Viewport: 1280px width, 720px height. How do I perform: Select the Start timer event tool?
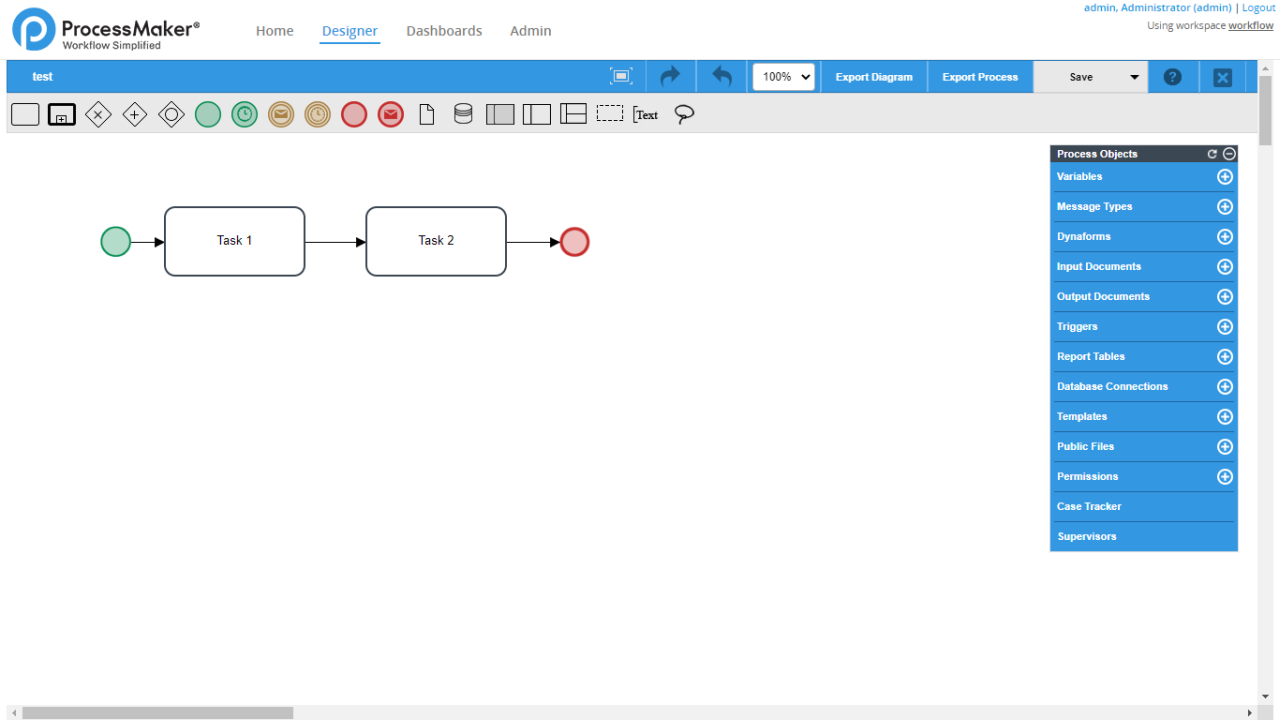point(245,114)
